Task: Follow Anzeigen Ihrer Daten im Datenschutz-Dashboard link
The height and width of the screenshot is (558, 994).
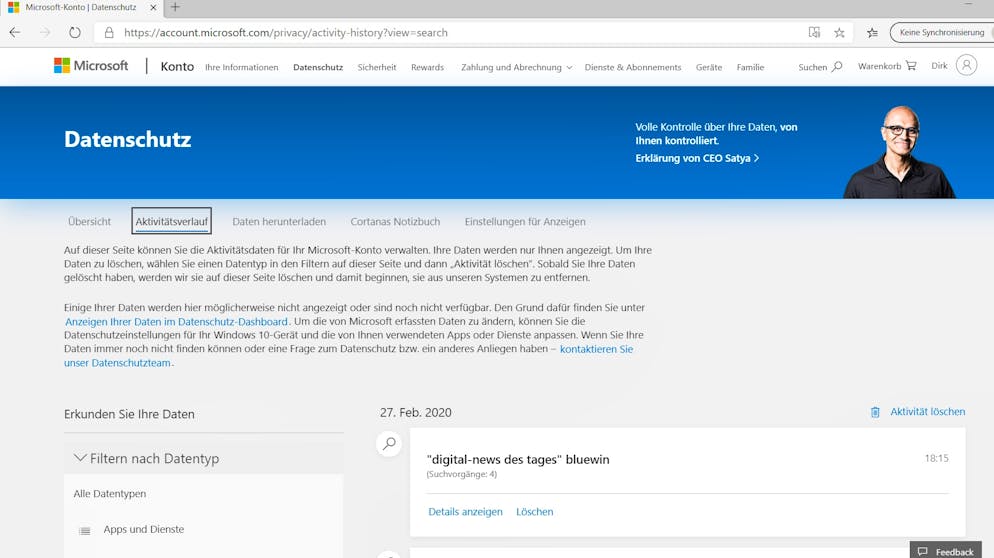Action: pos(176,321)
